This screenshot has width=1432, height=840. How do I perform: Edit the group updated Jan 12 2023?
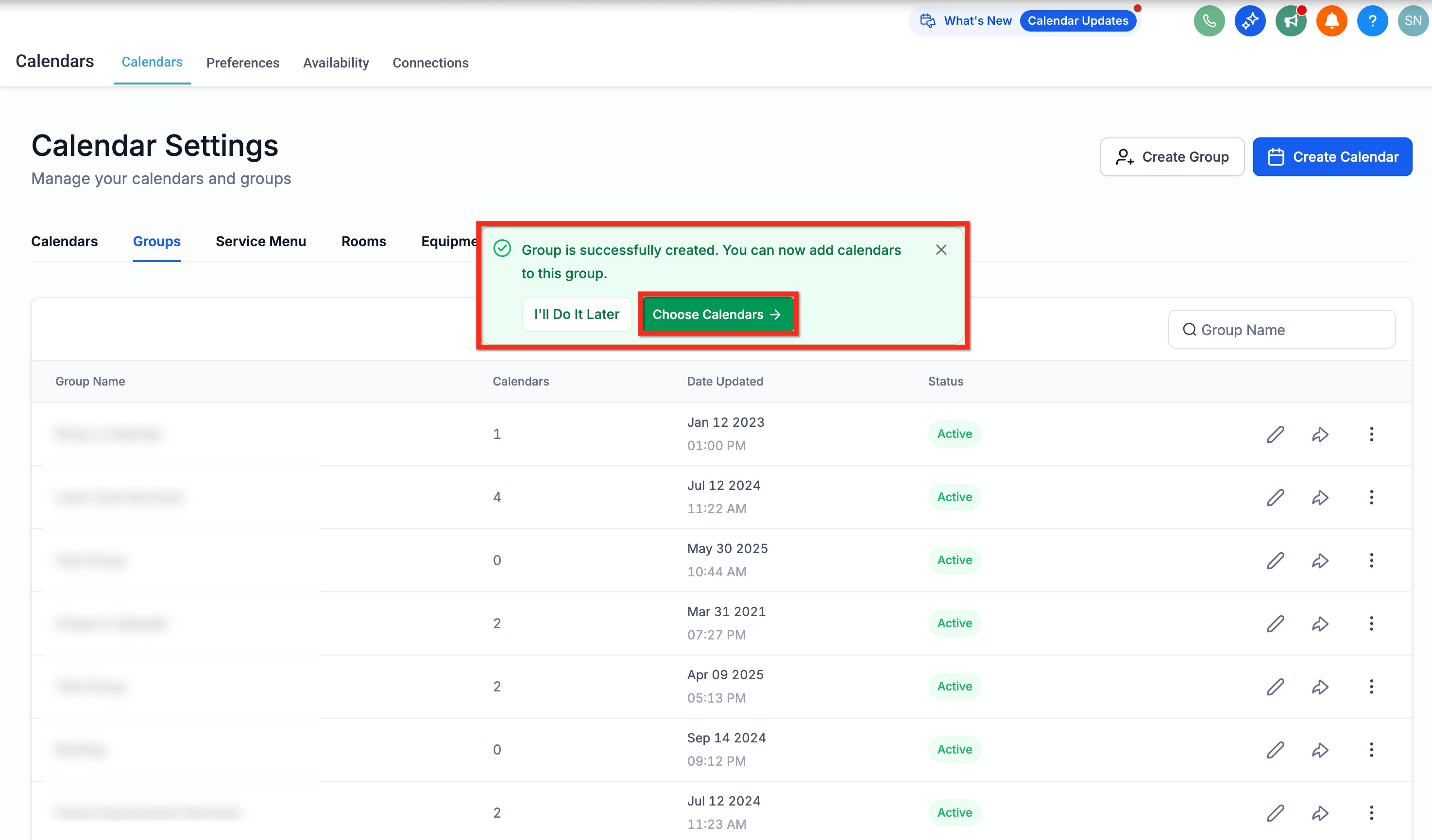click(x=1275, y=435)
